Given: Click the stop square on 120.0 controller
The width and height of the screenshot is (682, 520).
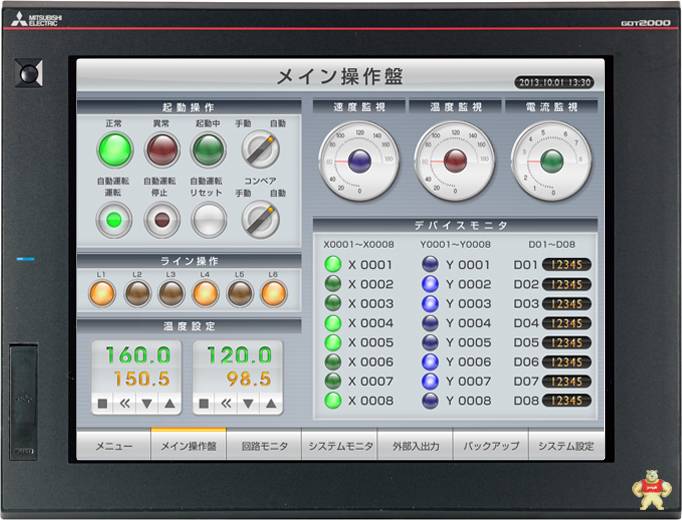Looking at the screenshot, I should [204, 404].
